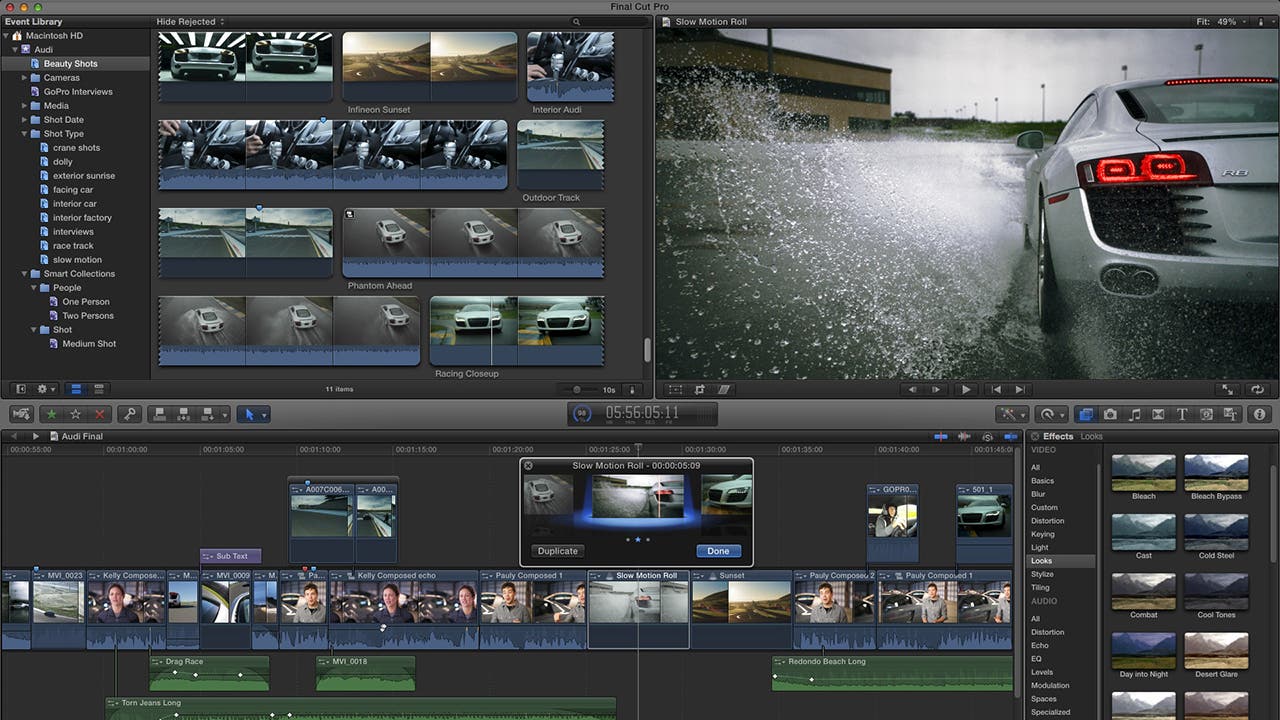
Task: Open the Music and Sound browser
Action: 1135,414
